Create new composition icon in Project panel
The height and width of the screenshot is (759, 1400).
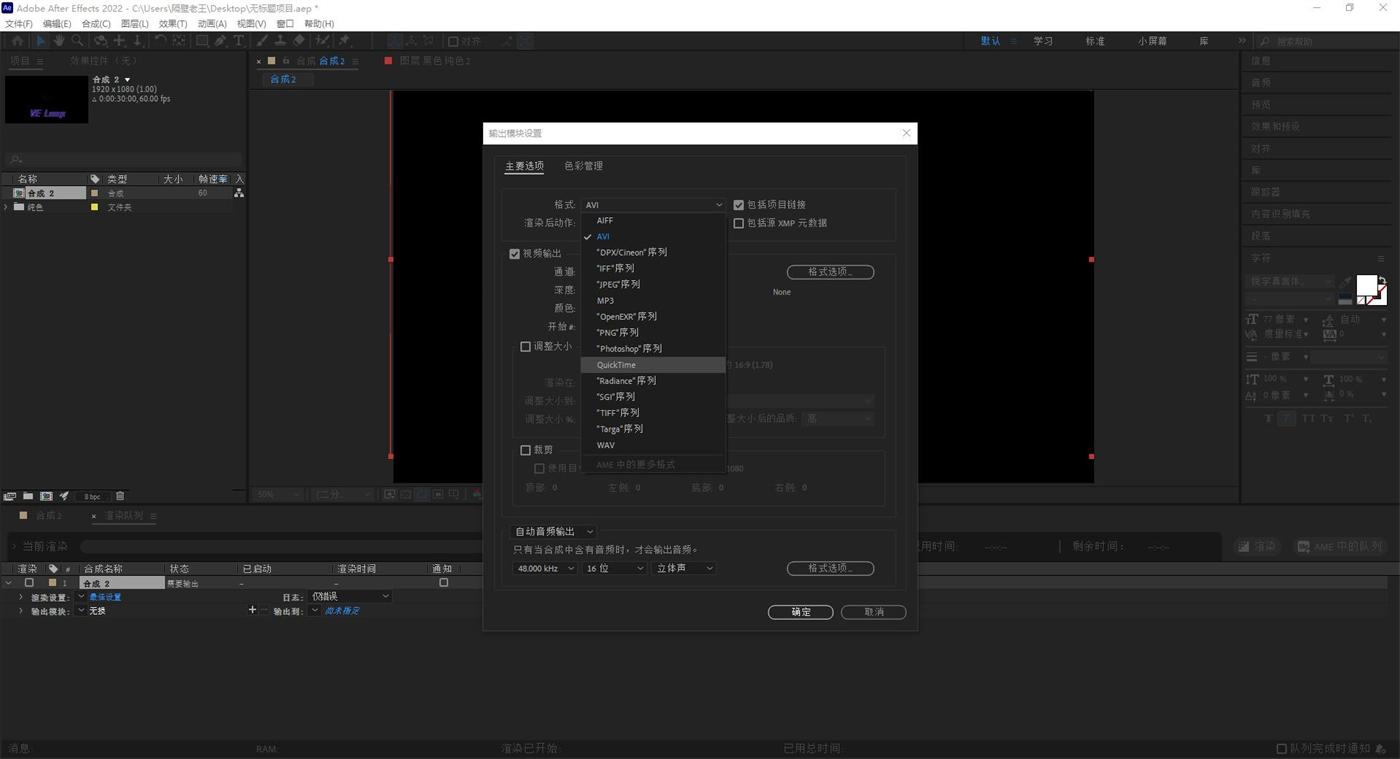46,496
